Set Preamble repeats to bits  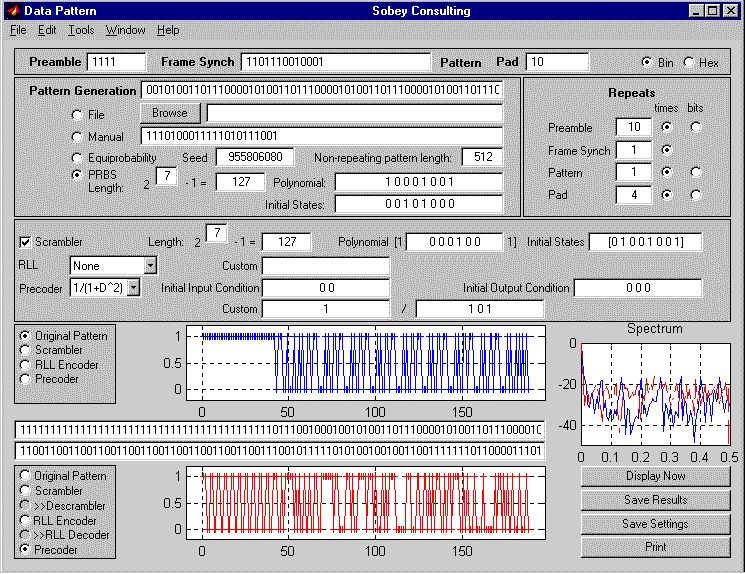(696, 127)
